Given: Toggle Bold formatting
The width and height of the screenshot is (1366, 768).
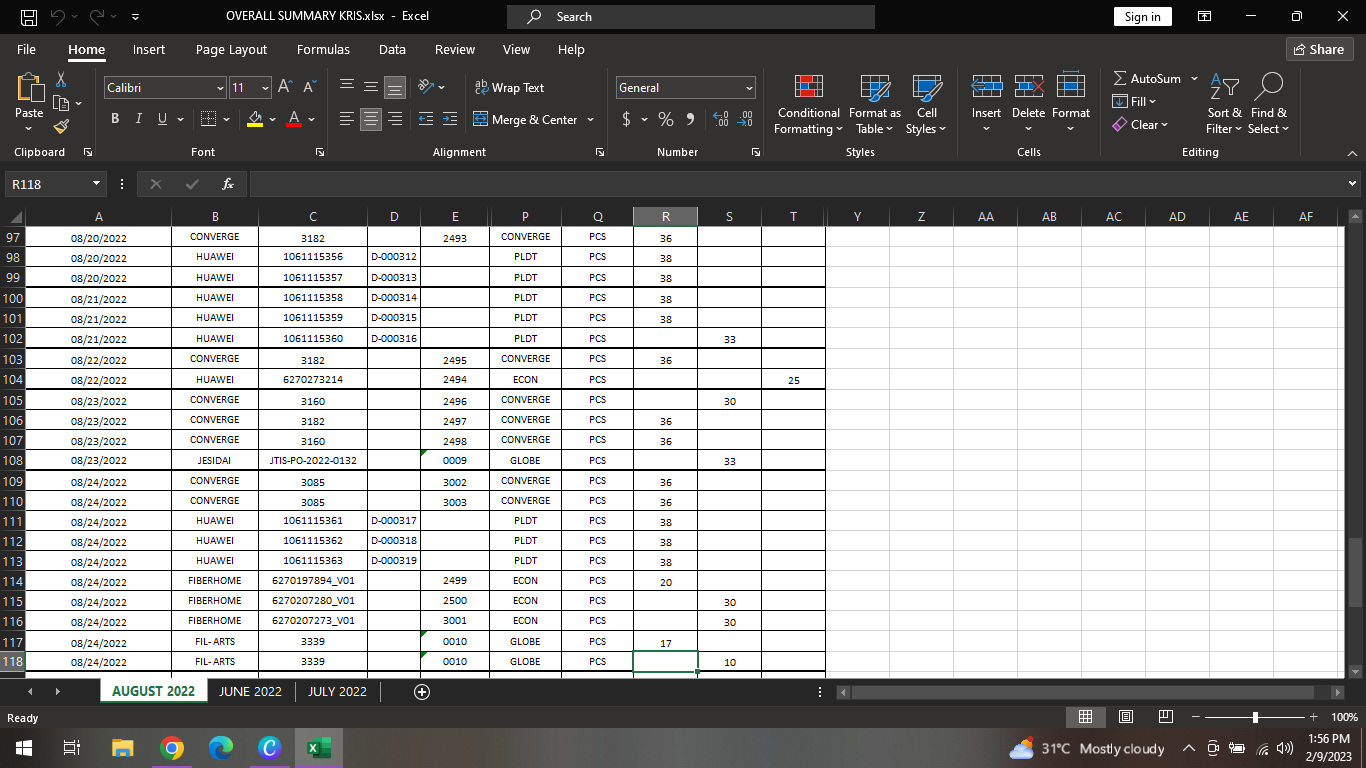Looking at the screenshot, I should 114,120.
